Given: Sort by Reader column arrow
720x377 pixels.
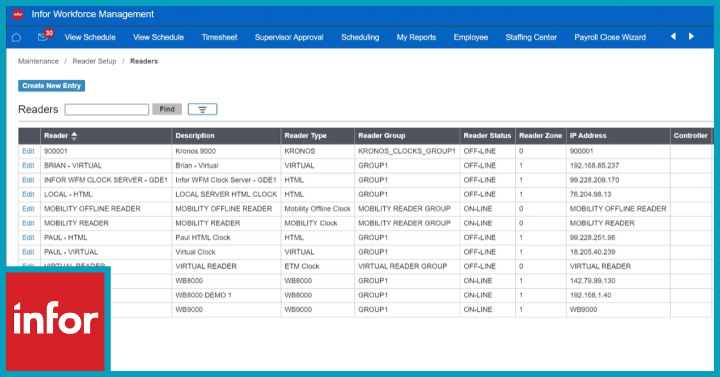Looking at the screenshot, I should coord(74,135).
